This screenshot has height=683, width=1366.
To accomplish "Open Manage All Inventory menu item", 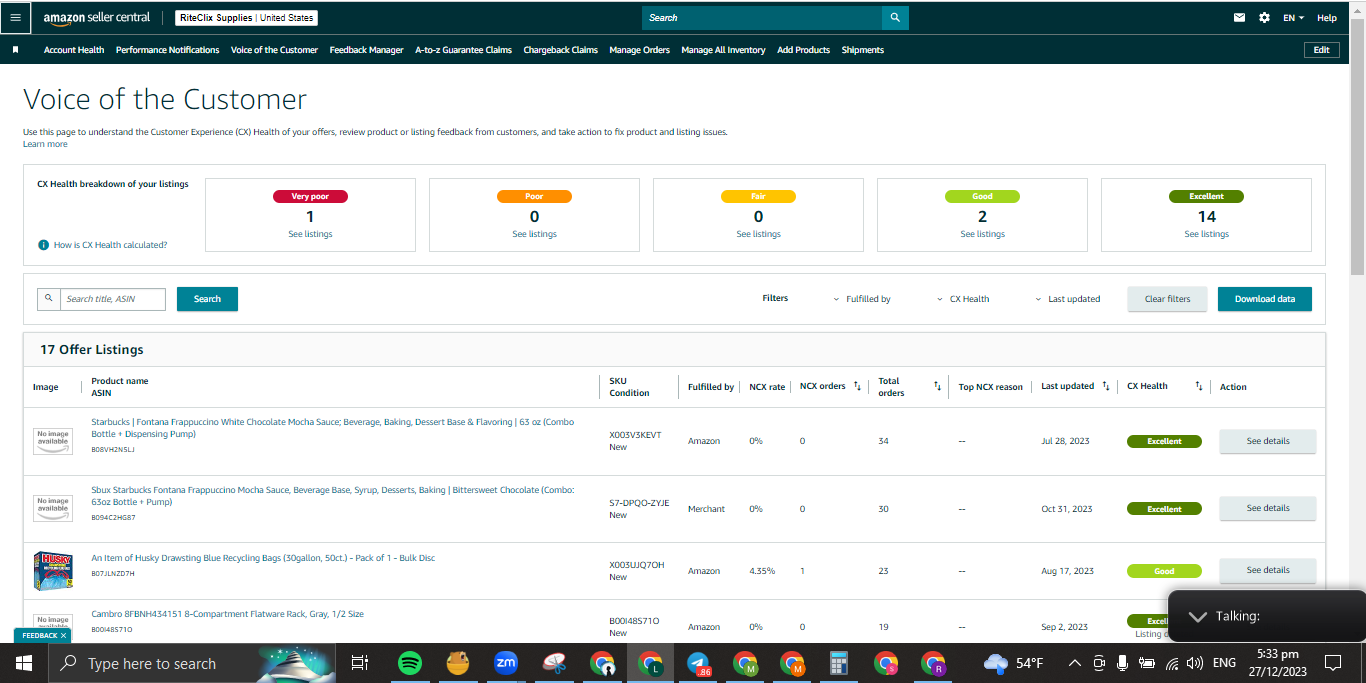I will pyautogui.click(x=723, y=50).
